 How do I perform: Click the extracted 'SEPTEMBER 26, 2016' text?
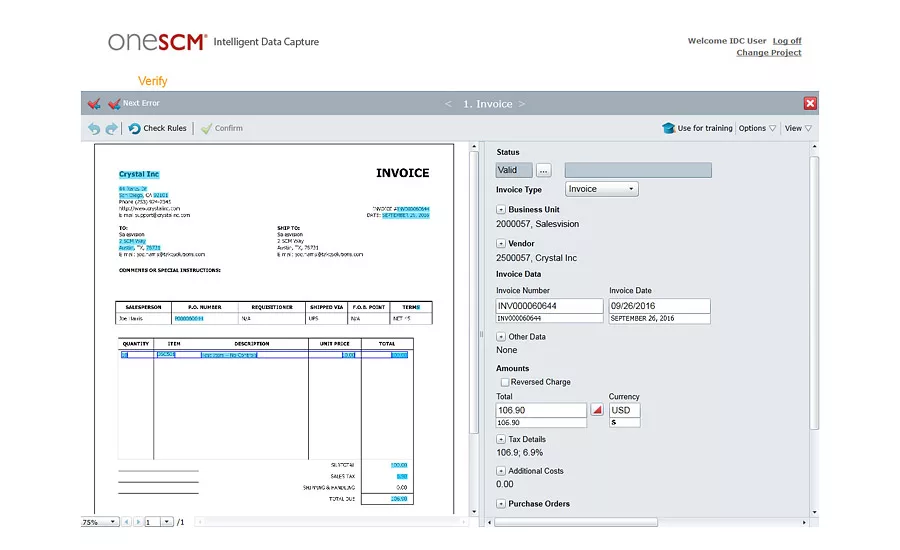[642, 318]
